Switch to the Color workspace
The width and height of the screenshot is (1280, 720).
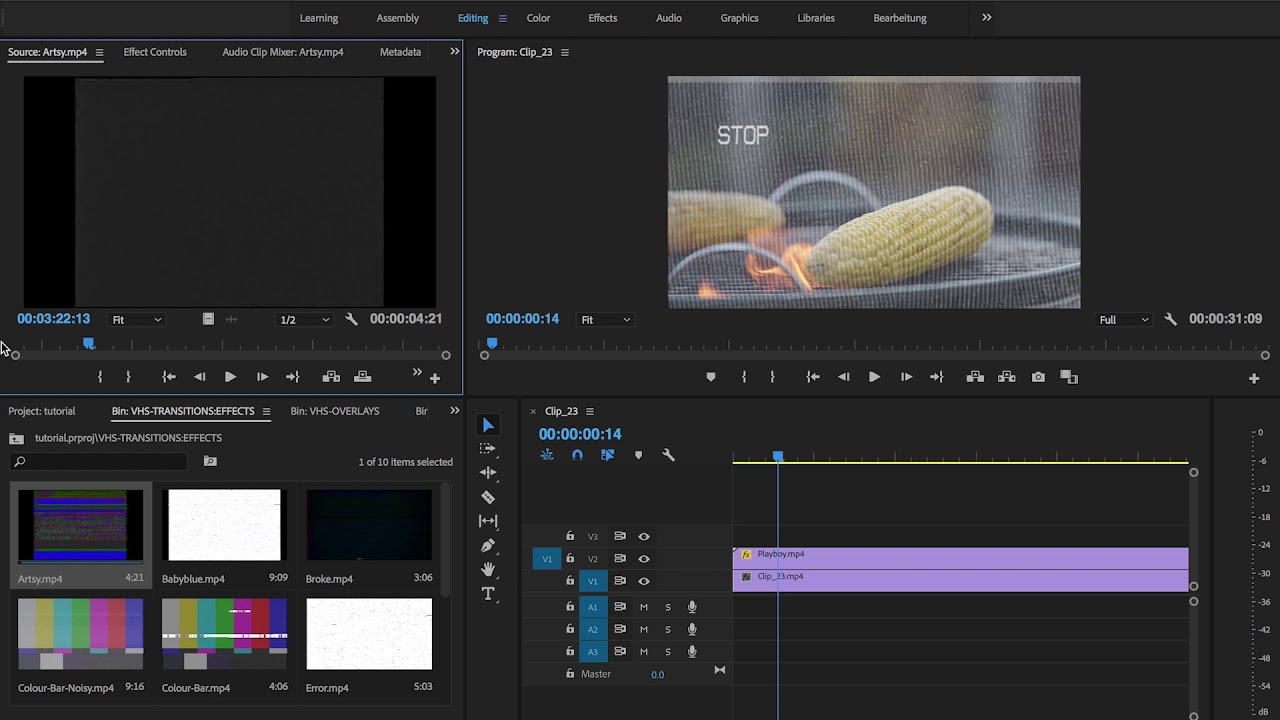[538, 18]
